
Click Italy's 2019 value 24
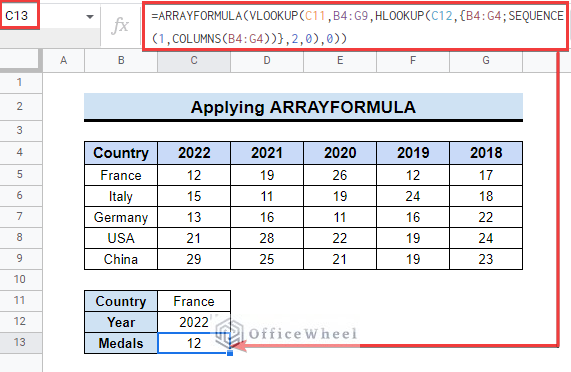pos(413,197)
